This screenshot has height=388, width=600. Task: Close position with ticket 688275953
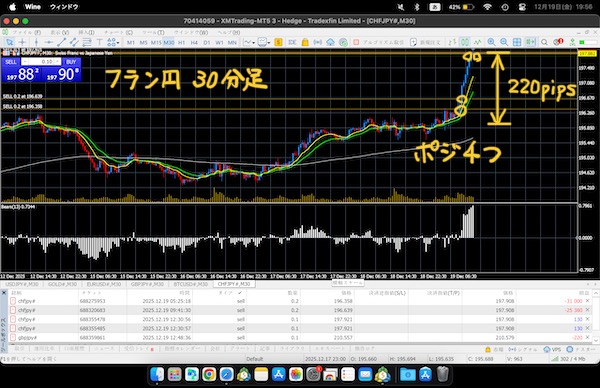[587, 301]
